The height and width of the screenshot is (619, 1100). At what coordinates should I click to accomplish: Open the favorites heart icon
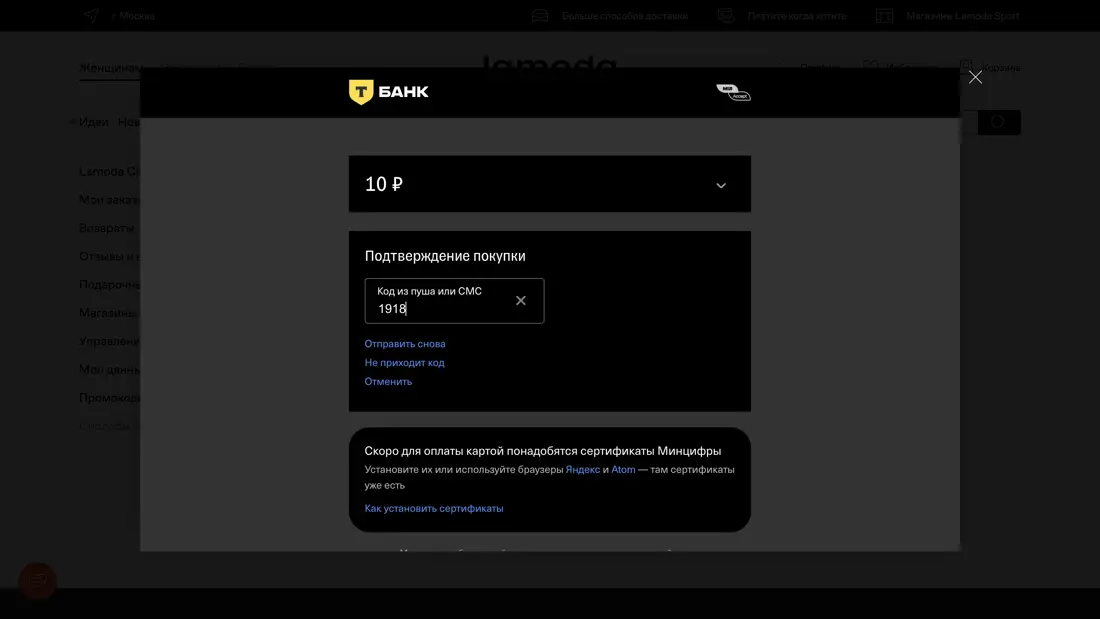tap(871, 67)
